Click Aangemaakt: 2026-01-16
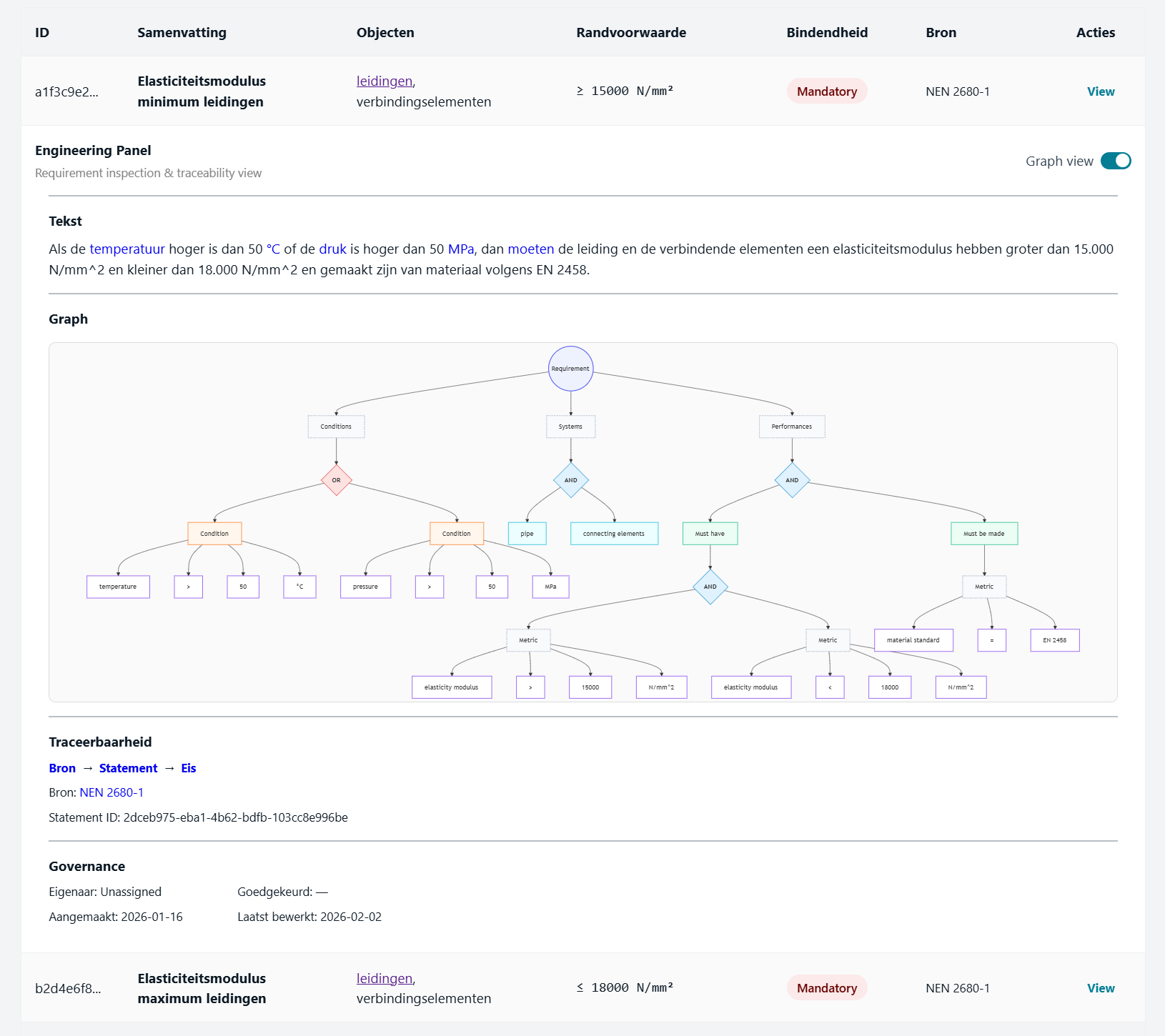This screenshot has width=1165, height=1036. (116, 917)
